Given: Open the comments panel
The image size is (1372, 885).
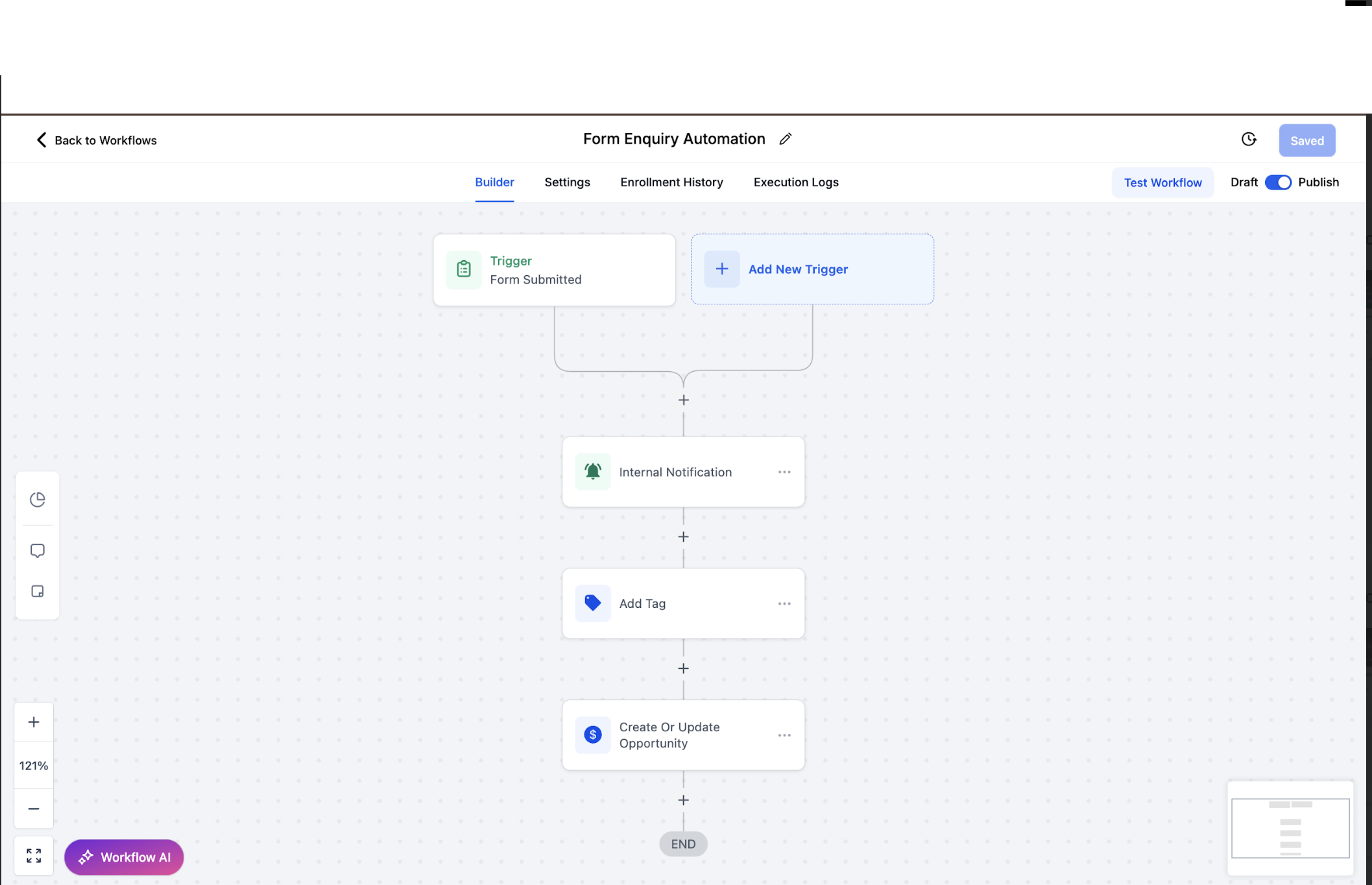Looking at the screenshot, I should 37,550.
